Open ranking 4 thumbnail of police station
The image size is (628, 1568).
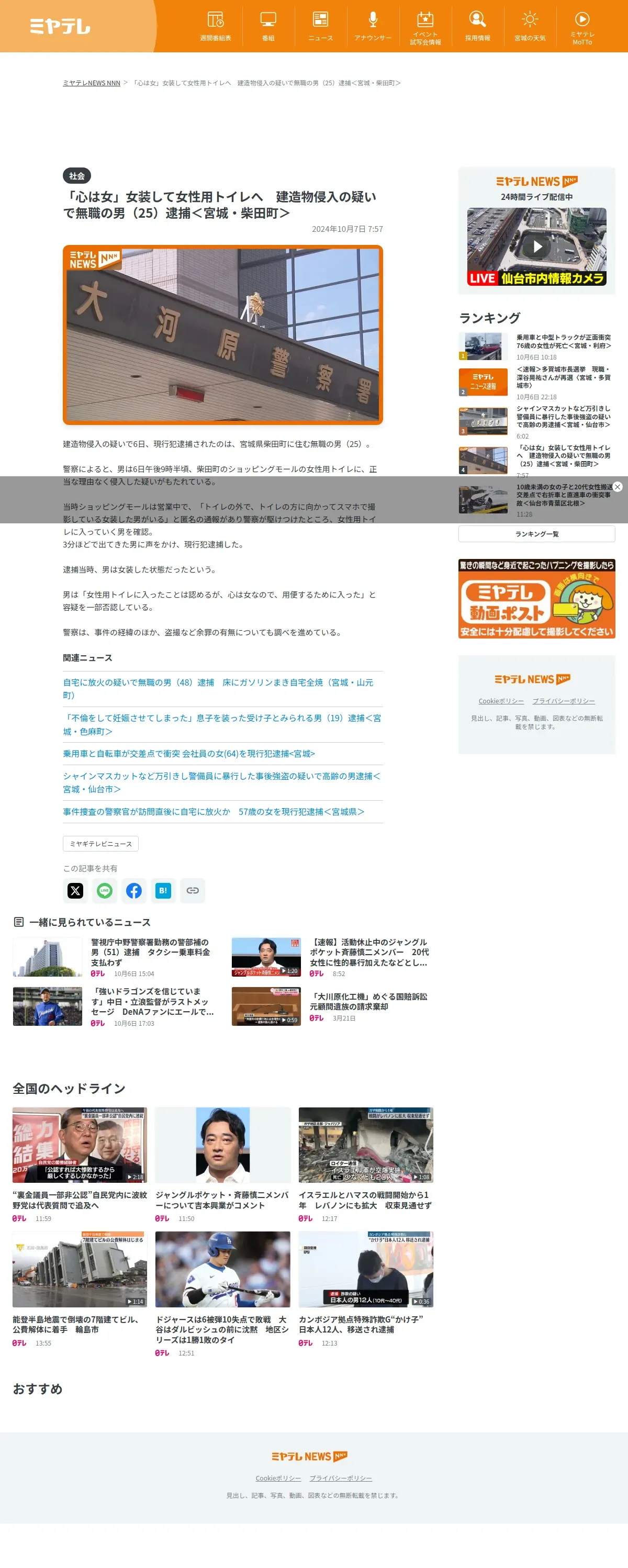(483, 460)
